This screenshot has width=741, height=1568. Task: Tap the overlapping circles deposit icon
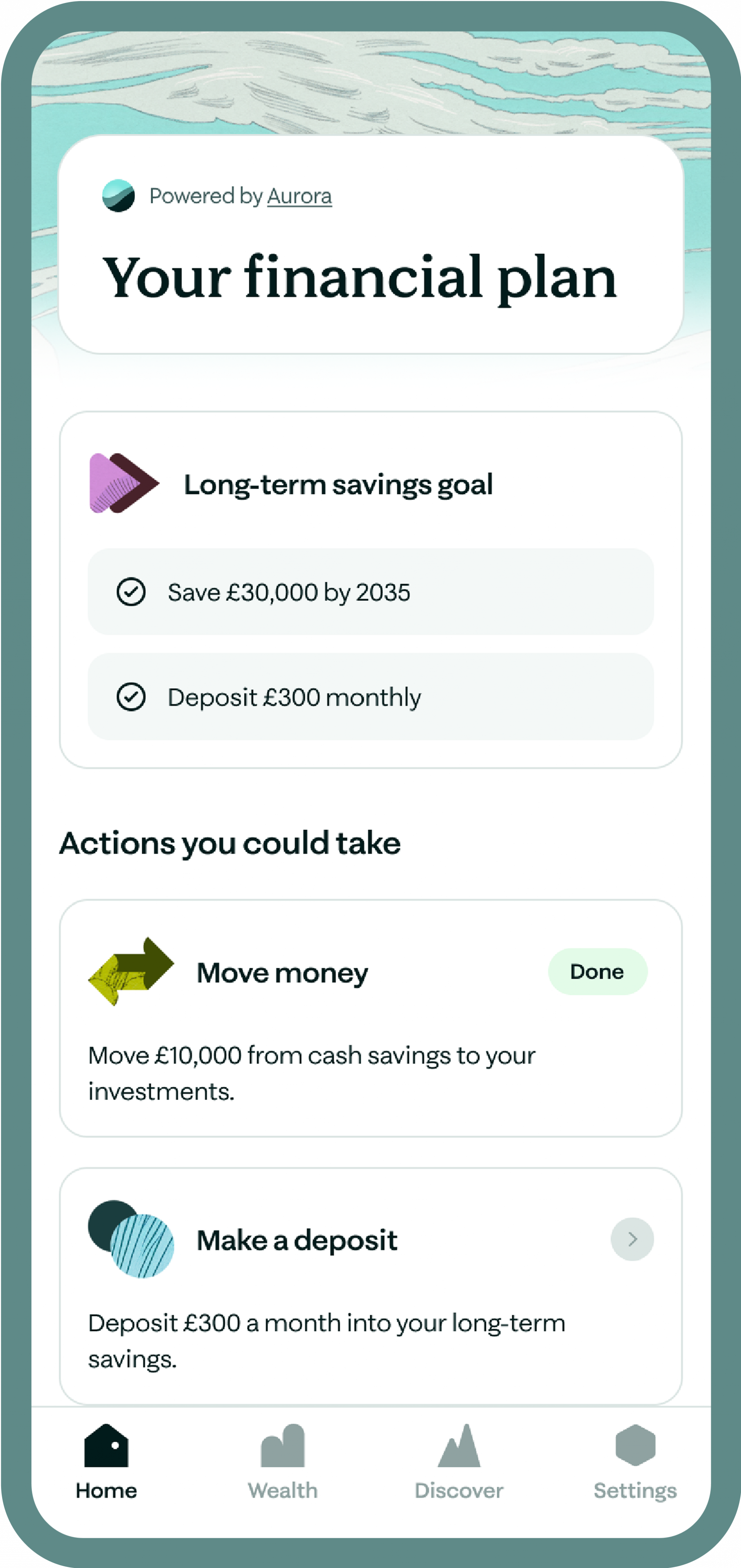pyautogui.click(x=131, y=1239)
